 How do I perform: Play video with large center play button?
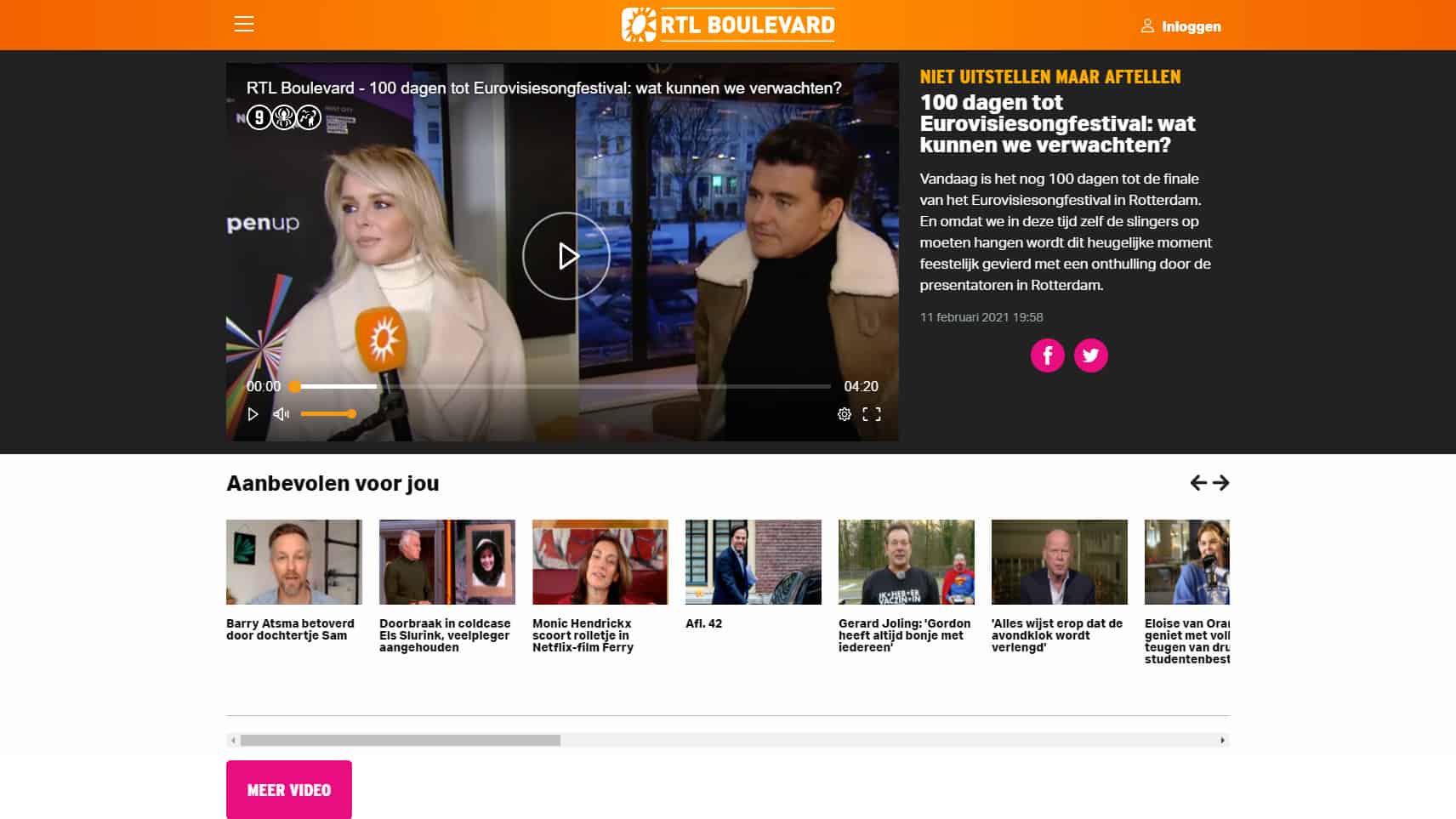point(566,256)
